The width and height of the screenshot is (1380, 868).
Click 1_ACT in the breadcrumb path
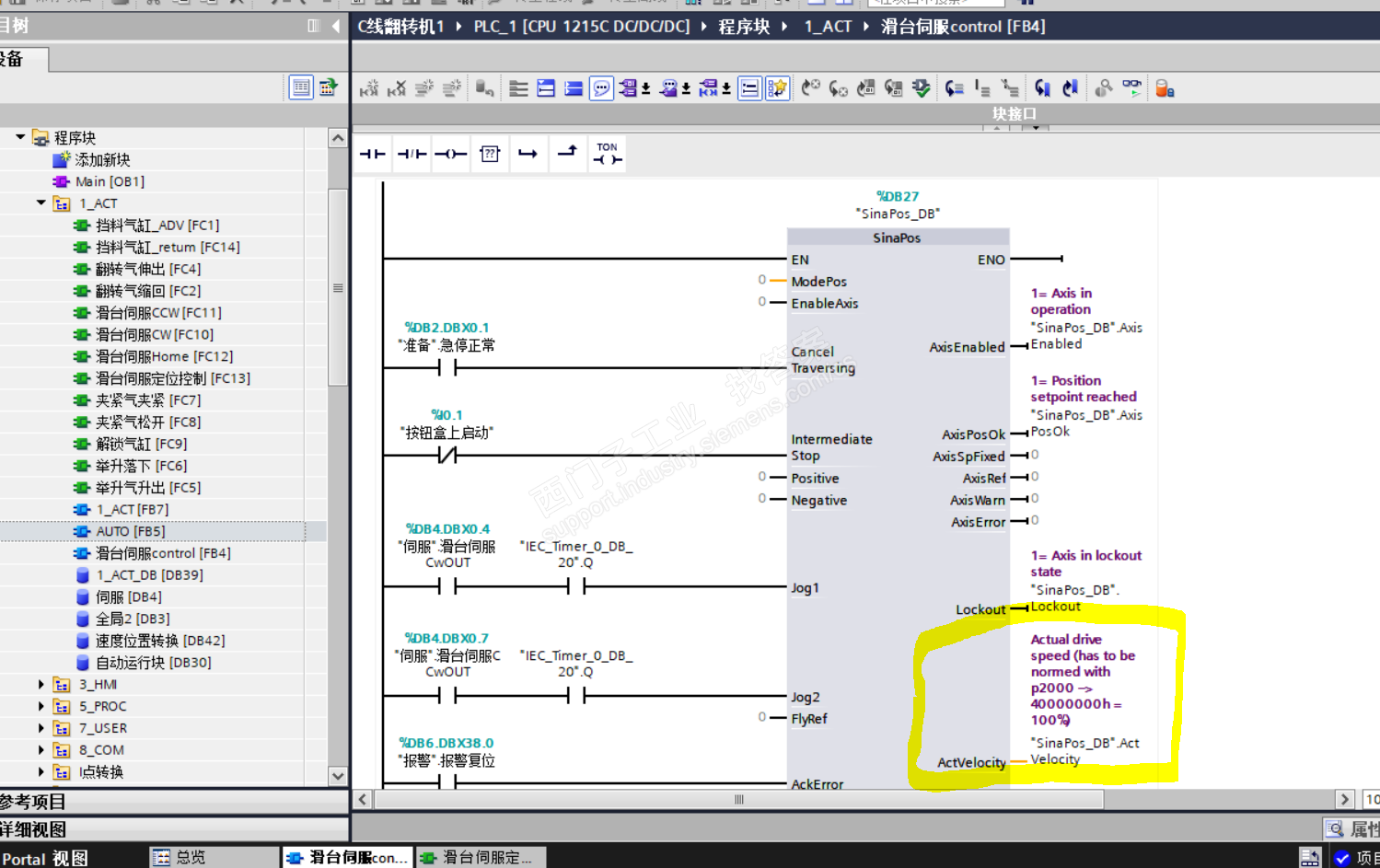tap(828, 27)
